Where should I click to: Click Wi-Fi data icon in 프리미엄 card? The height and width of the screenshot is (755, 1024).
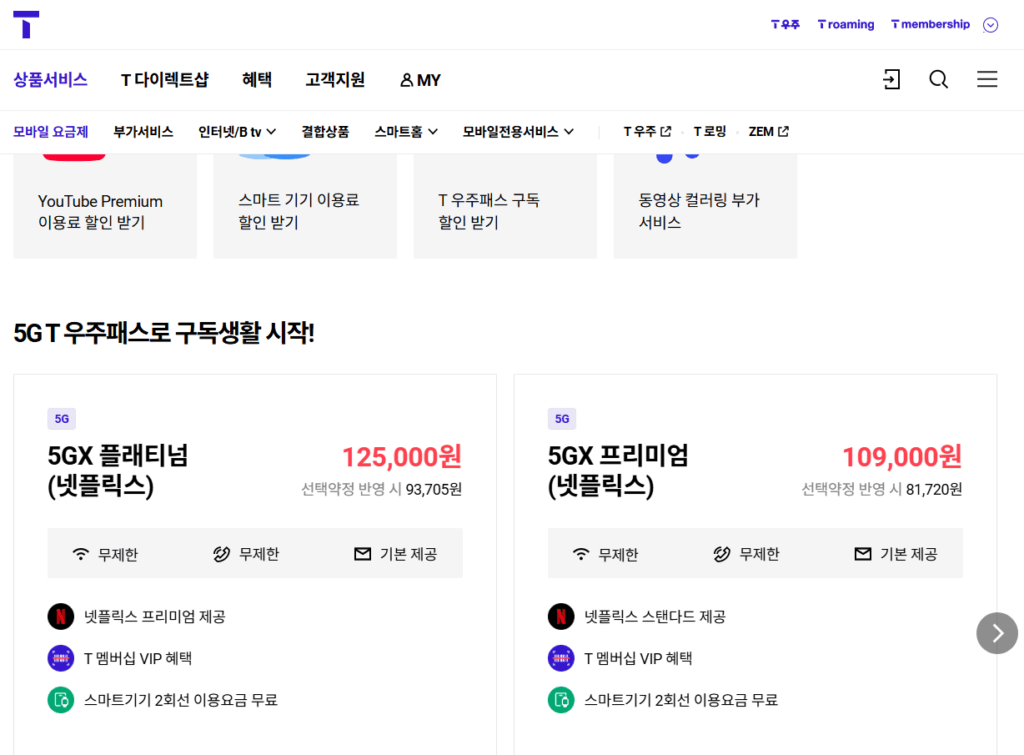581,554
